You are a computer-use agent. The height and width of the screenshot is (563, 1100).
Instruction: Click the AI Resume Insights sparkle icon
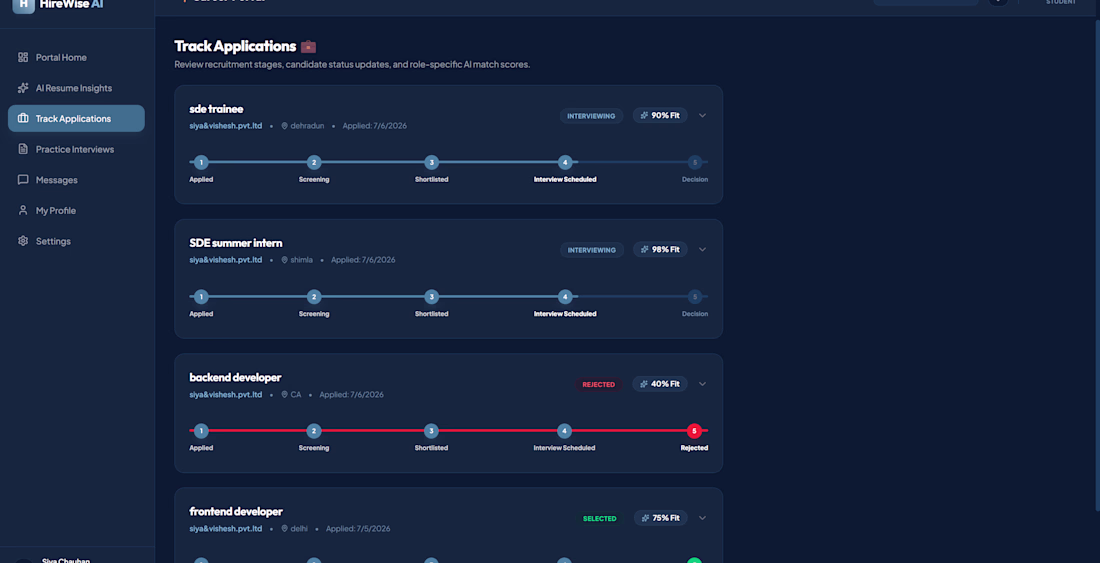(x=23, y=88)
